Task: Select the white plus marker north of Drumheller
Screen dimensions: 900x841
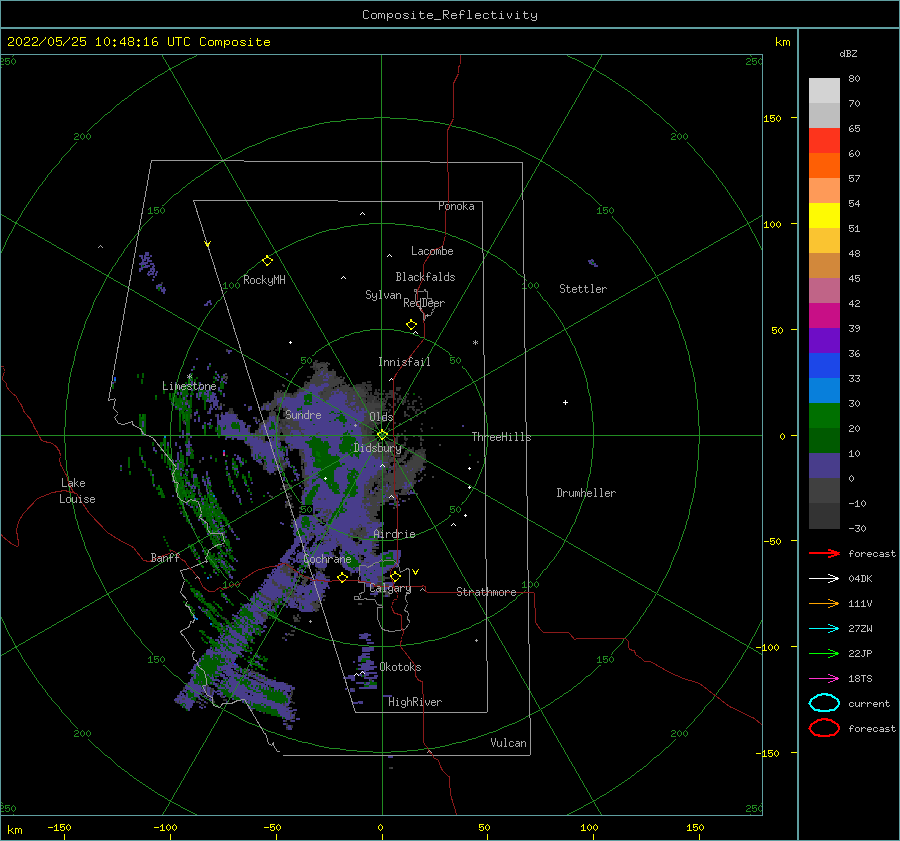Action: [x=565, y=402]
